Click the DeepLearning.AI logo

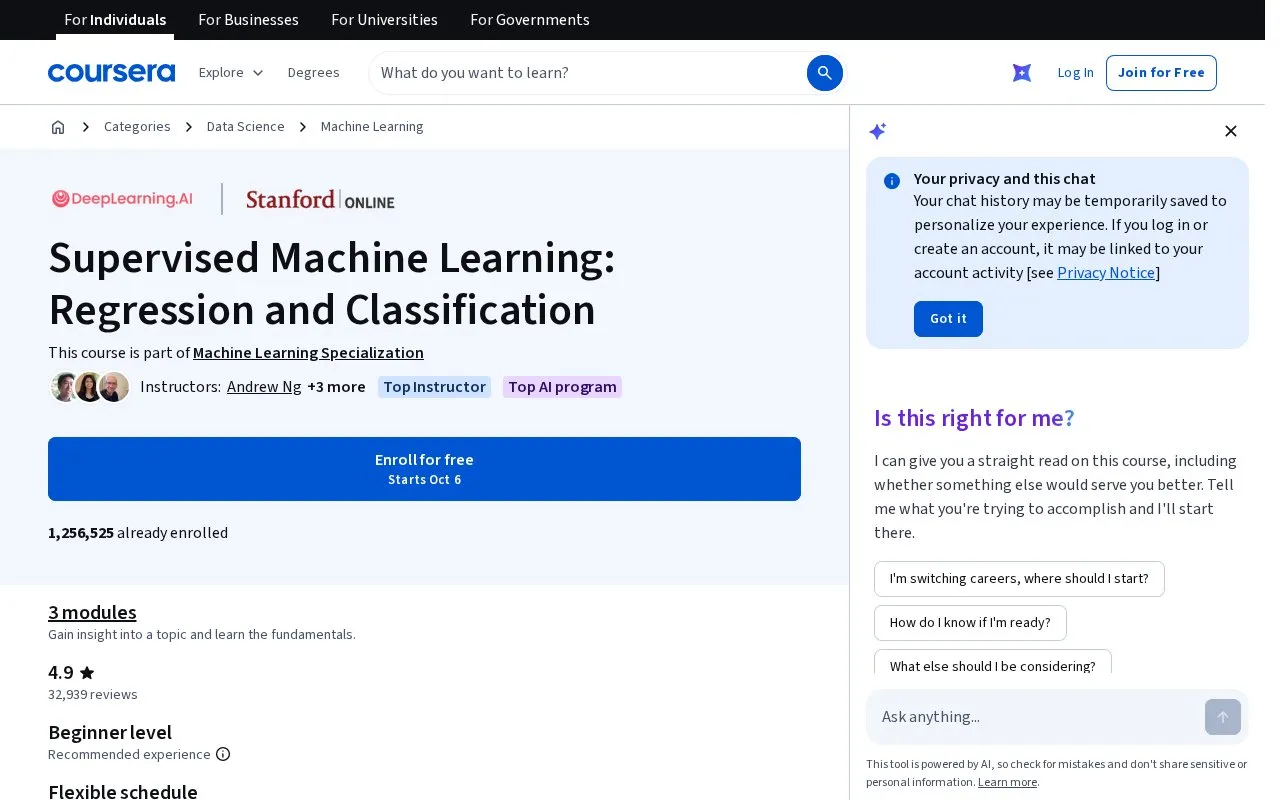pyautogui.click(x=122, y=199)
